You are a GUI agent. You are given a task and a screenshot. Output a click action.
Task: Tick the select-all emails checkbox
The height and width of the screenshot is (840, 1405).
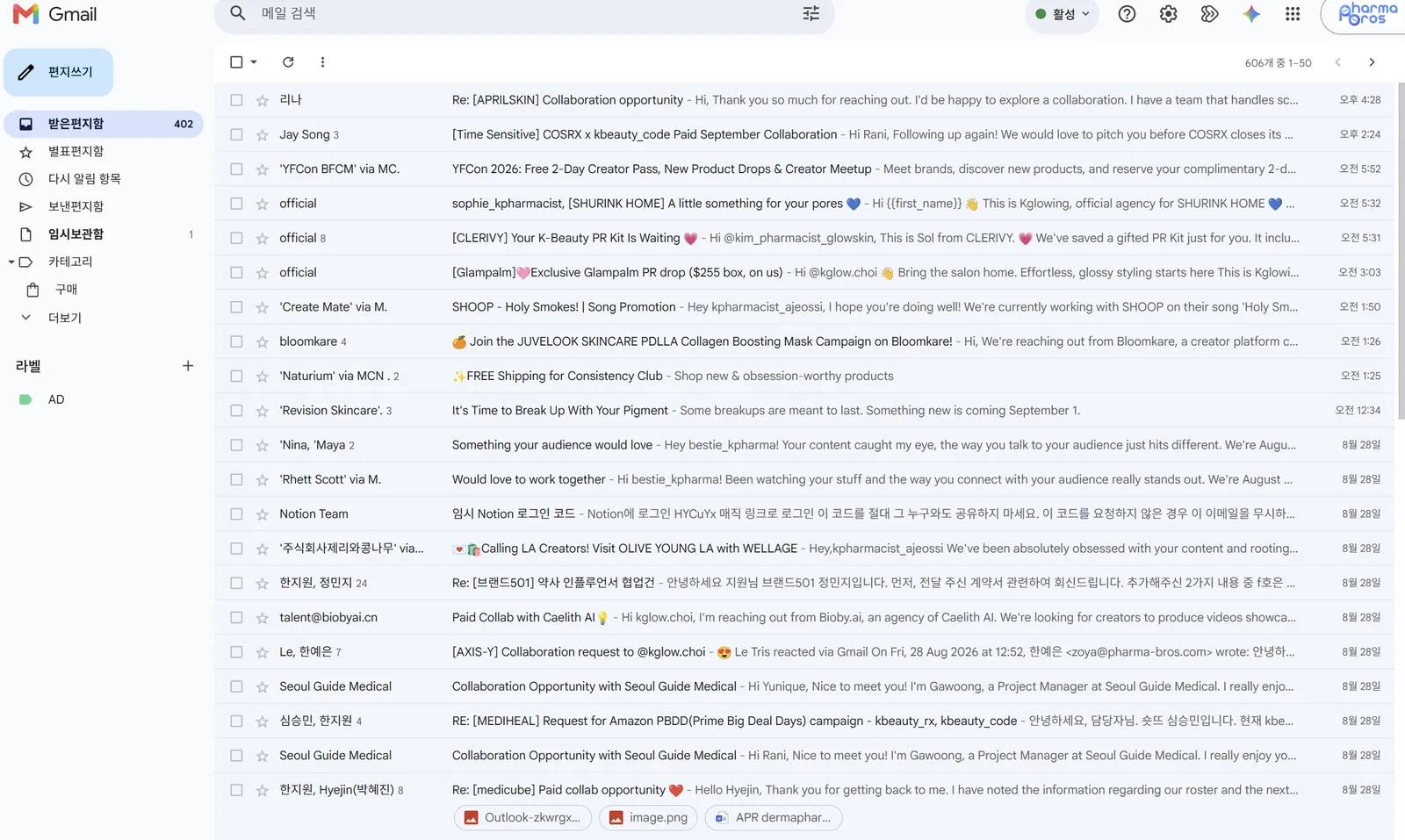click(236, 62)
